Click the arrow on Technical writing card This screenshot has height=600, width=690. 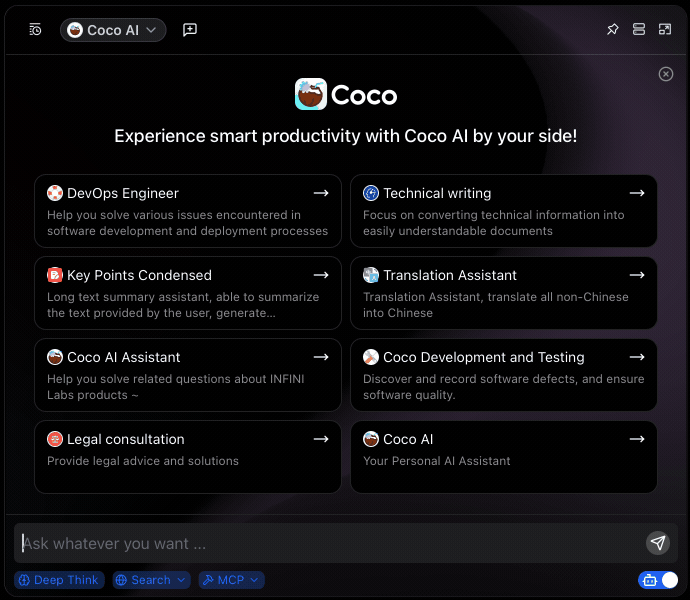637,193
